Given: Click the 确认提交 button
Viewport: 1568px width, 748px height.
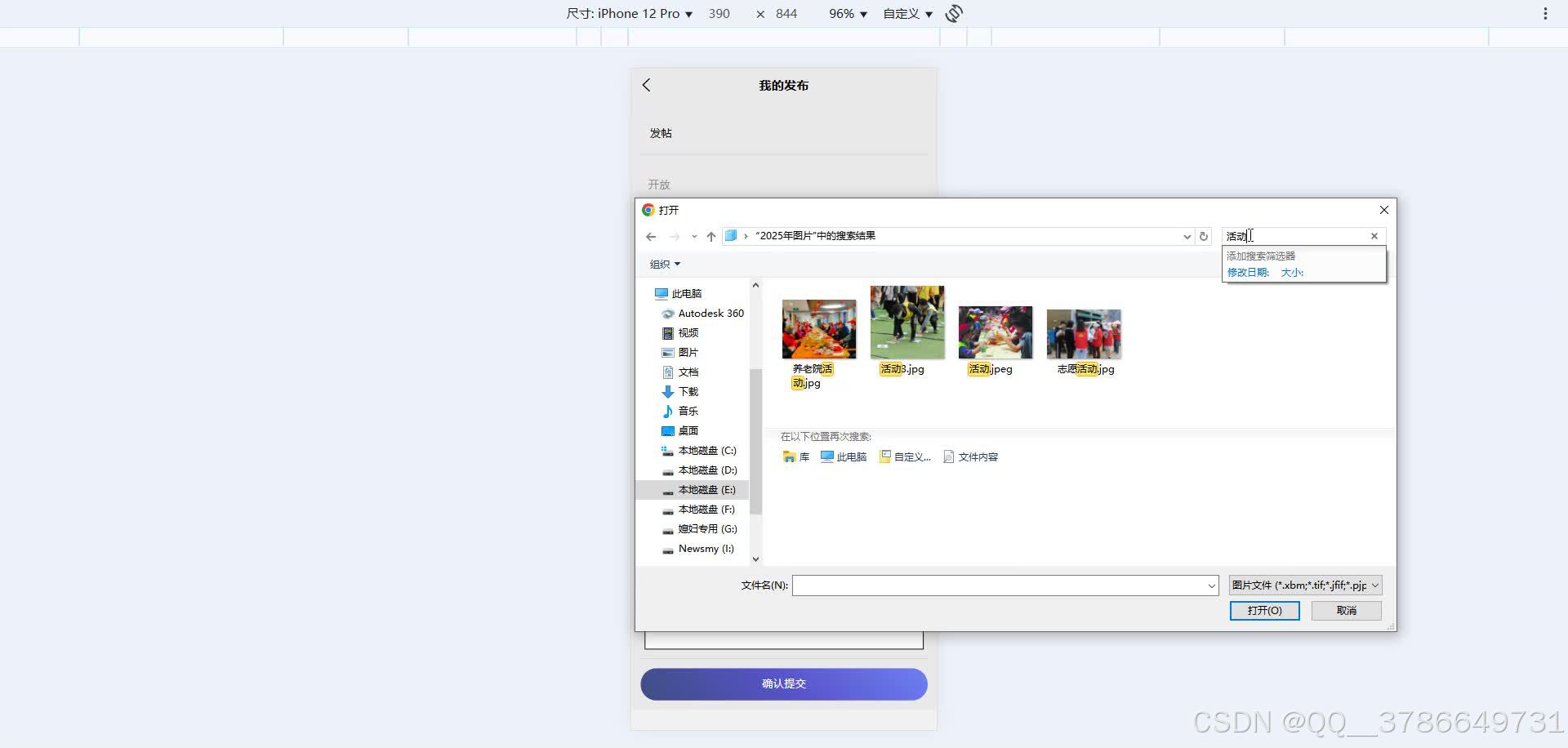Looking at the screenshot, I should [783, 684].
